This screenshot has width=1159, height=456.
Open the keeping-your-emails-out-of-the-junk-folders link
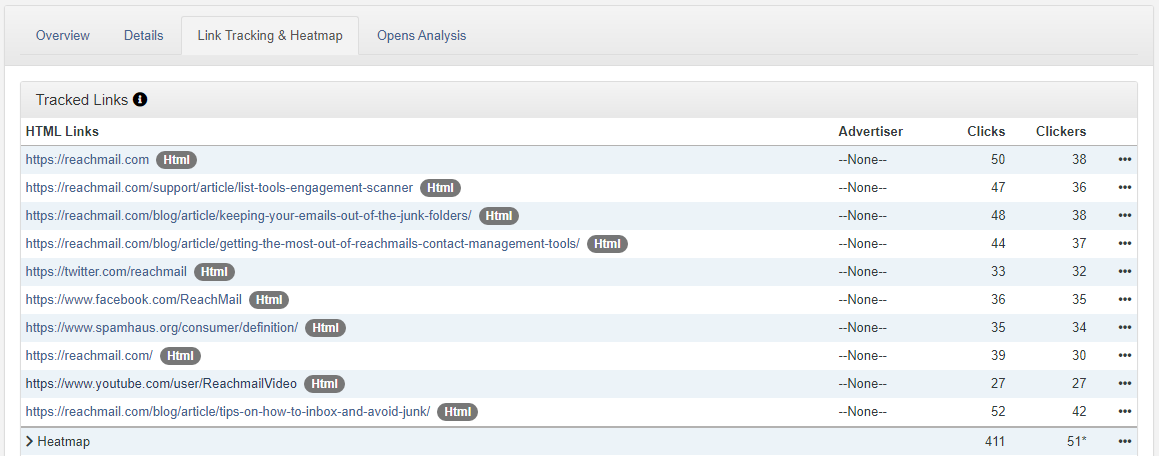(x=248, y=216)
